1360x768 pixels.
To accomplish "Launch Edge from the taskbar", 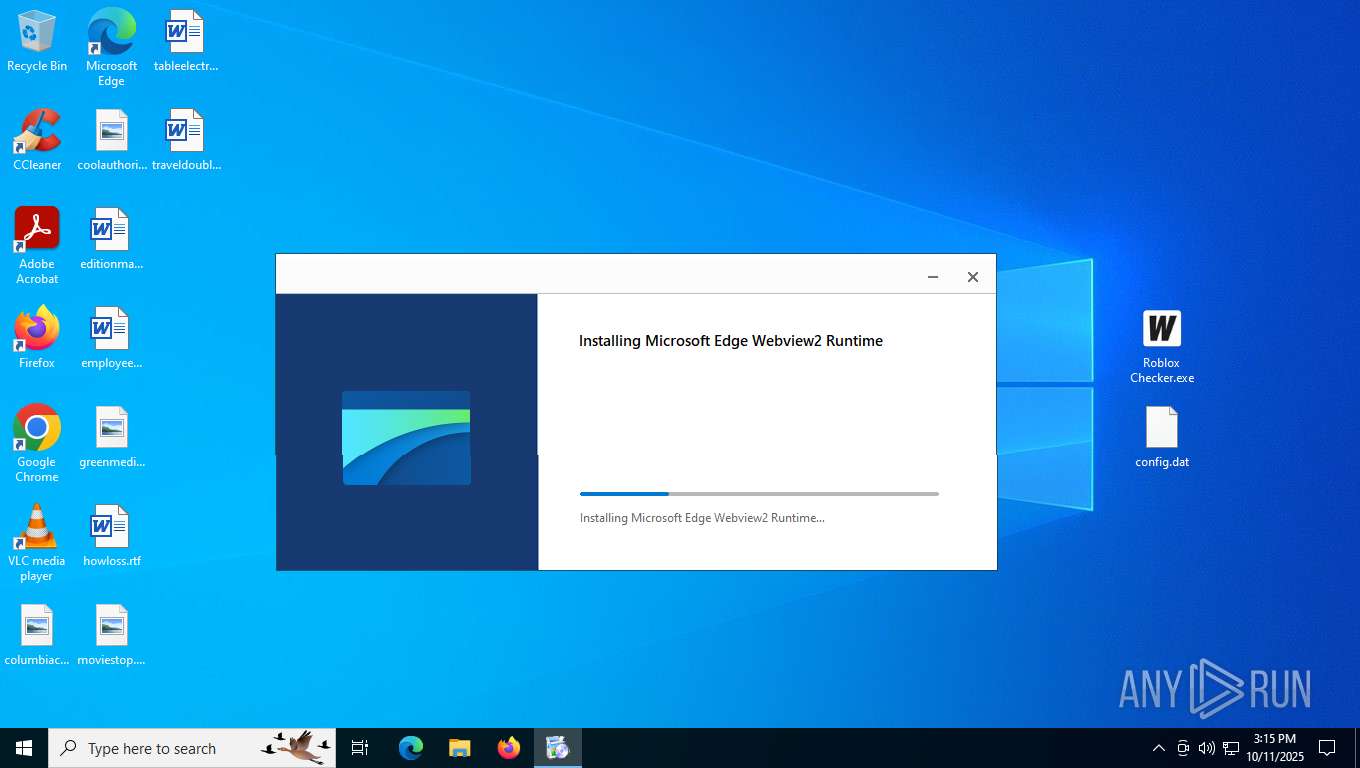I will coord(411,748).
